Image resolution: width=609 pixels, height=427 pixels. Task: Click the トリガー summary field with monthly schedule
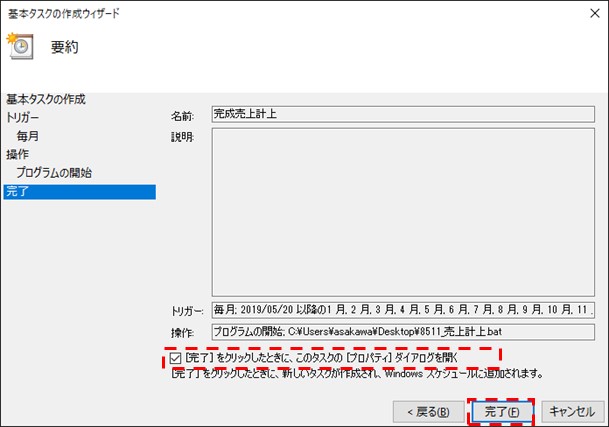pyautogui.click(x=403, y=311)
